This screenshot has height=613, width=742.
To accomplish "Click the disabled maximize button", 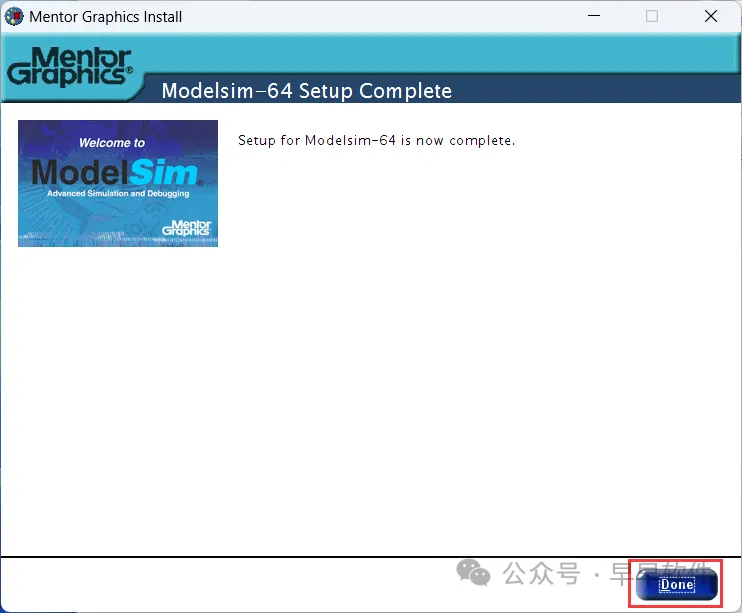I will (x=652, y=17).
